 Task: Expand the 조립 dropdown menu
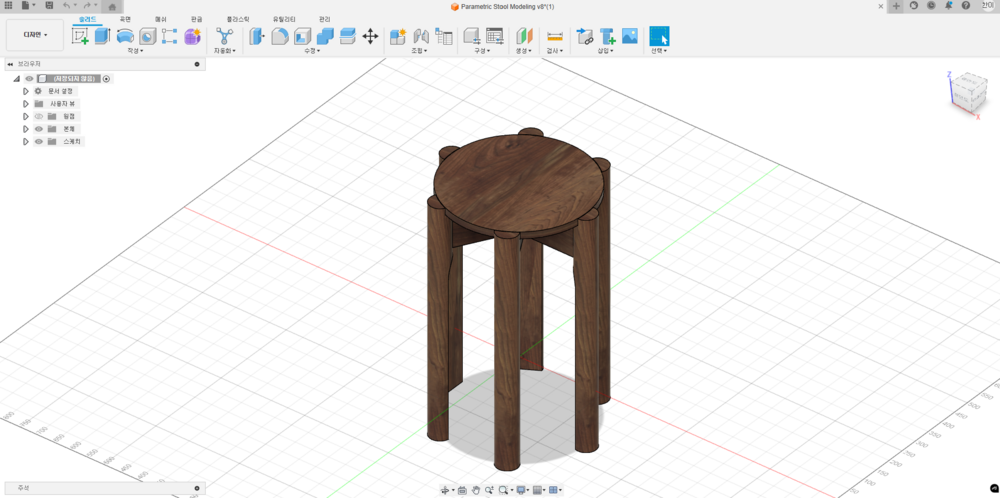(x=419, y=50)
